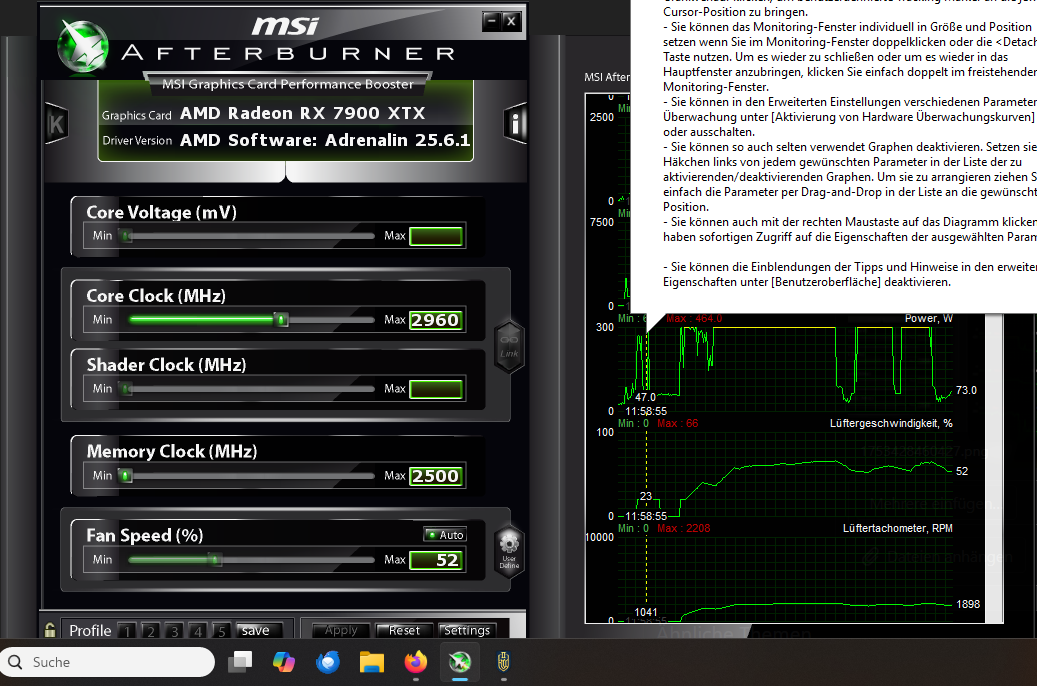Click the search magnifier icon in the taskbar
This screenshot has height=686, width=1037.
pyautogui.click(x=15, y=662)
